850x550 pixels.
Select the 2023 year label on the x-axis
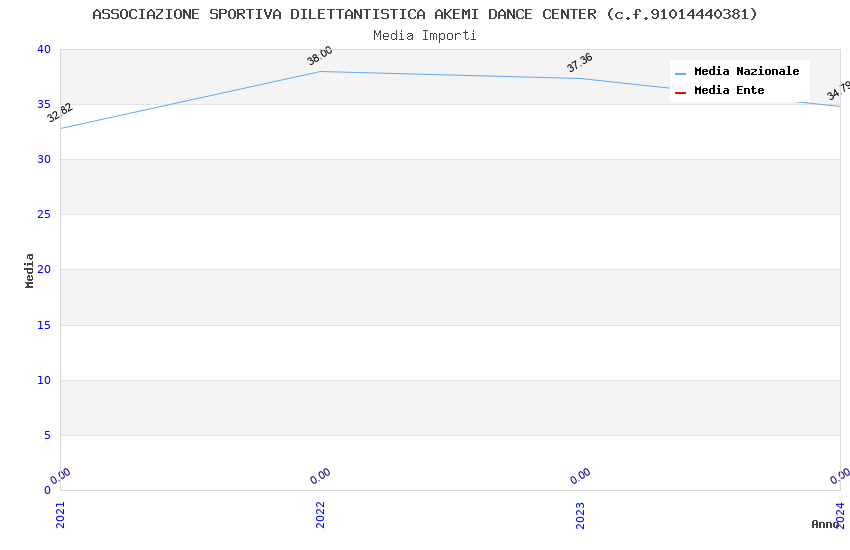coord(580,514)
